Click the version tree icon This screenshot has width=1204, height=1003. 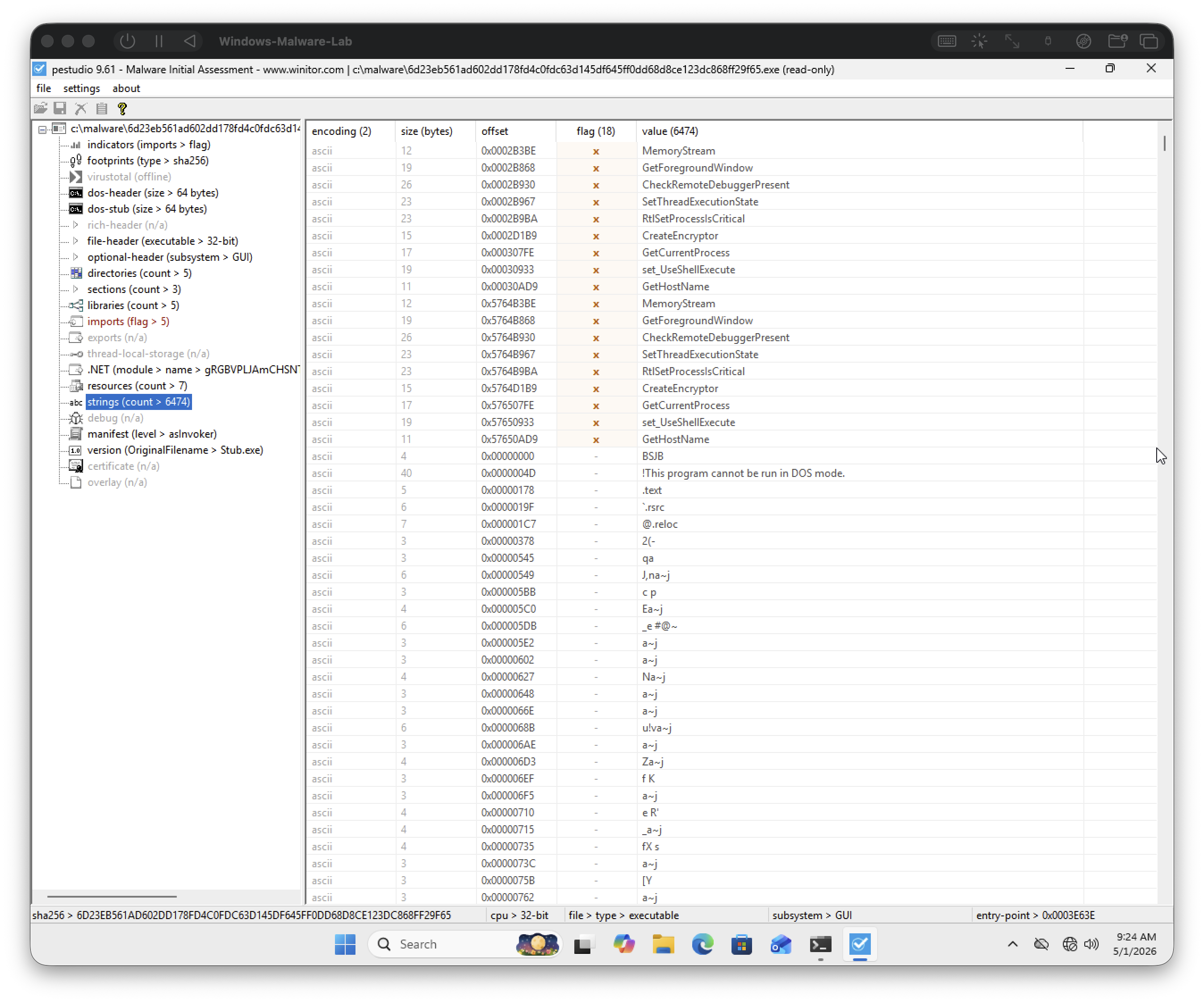coord(75,450)
